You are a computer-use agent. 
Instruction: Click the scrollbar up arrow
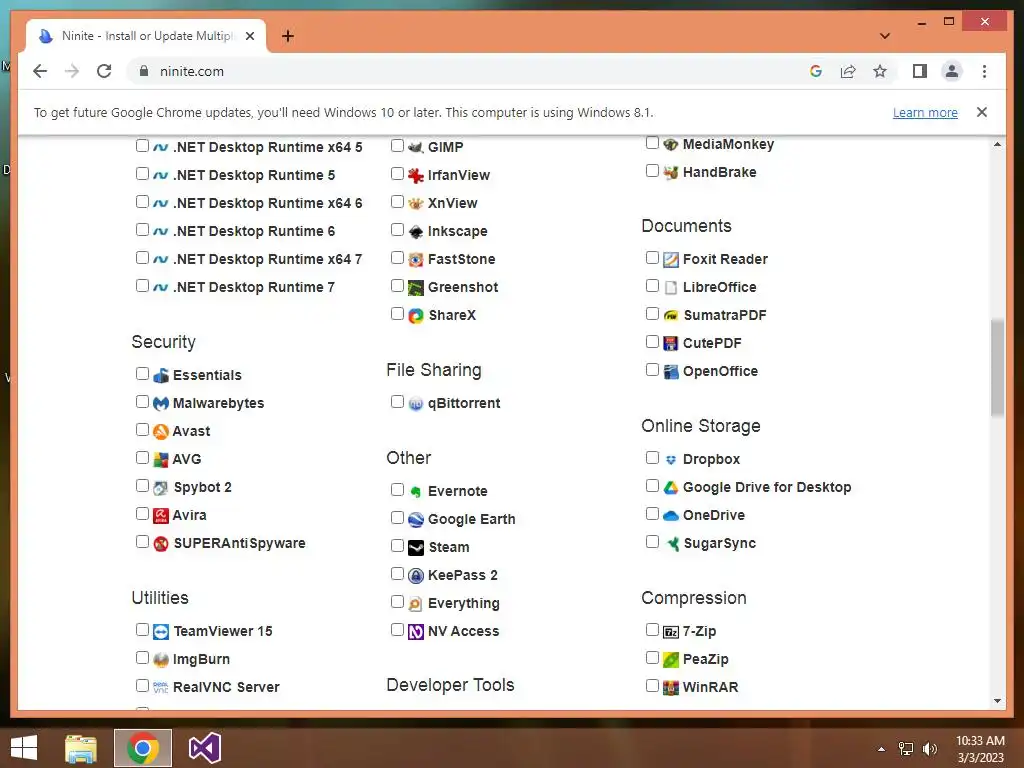point(997,144)
